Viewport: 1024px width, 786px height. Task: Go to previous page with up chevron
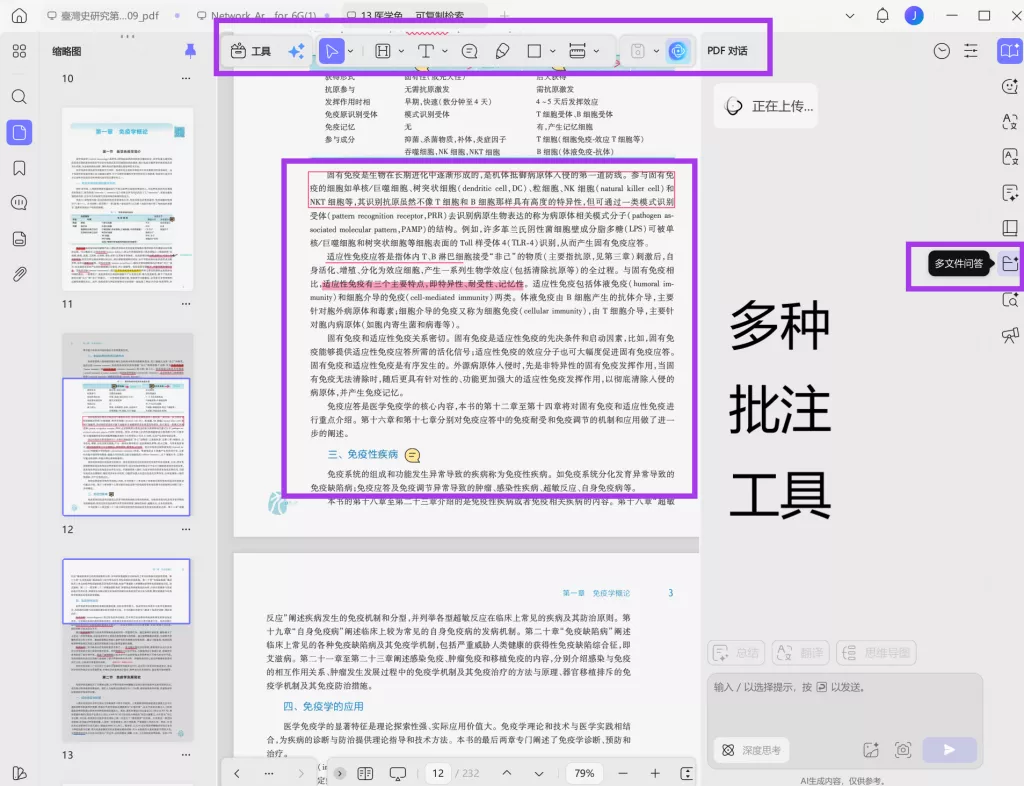506,773
